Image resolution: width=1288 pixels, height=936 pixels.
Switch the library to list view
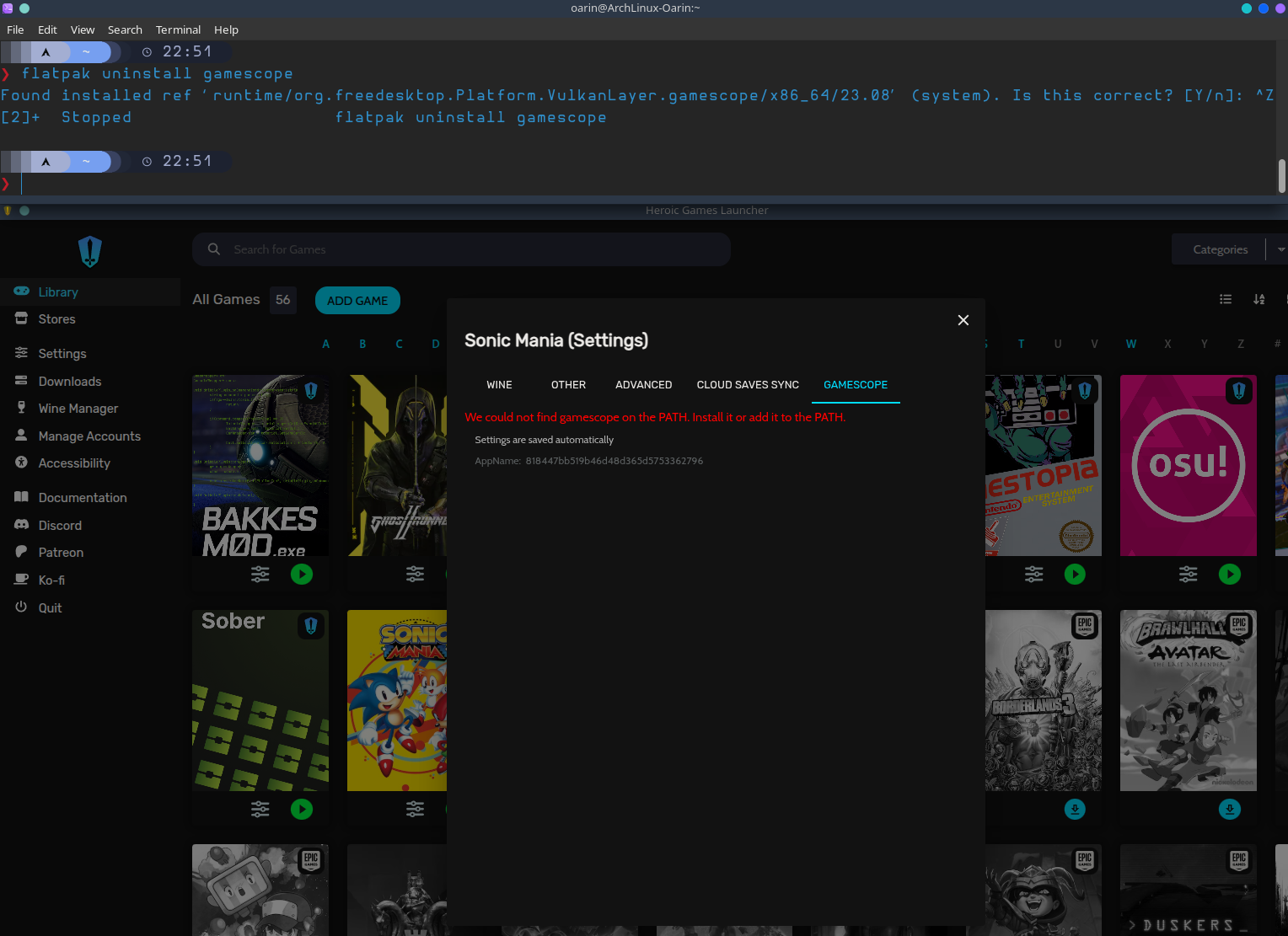click(1226, 299)
